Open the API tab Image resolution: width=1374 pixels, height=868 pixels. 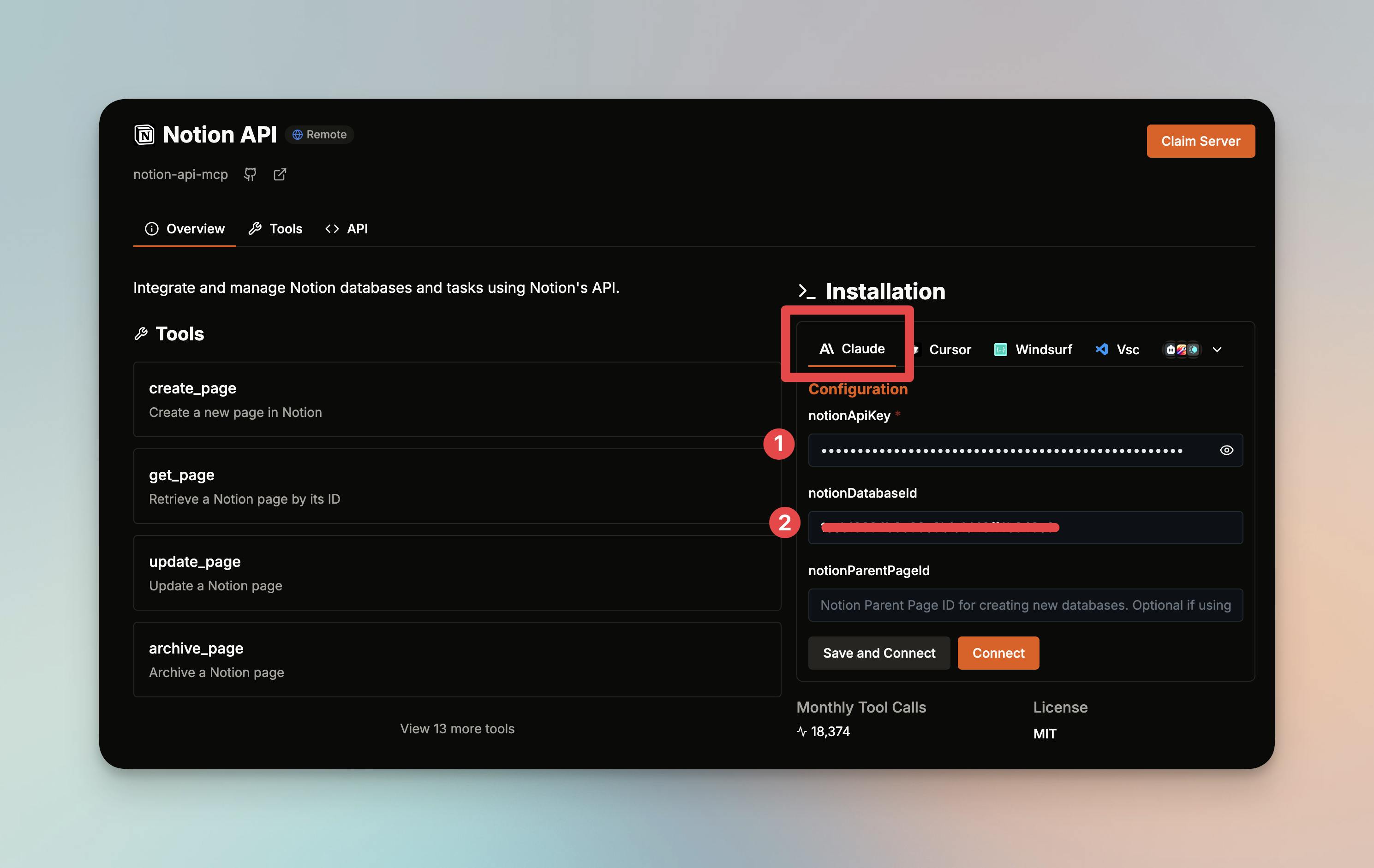[346, 229]
